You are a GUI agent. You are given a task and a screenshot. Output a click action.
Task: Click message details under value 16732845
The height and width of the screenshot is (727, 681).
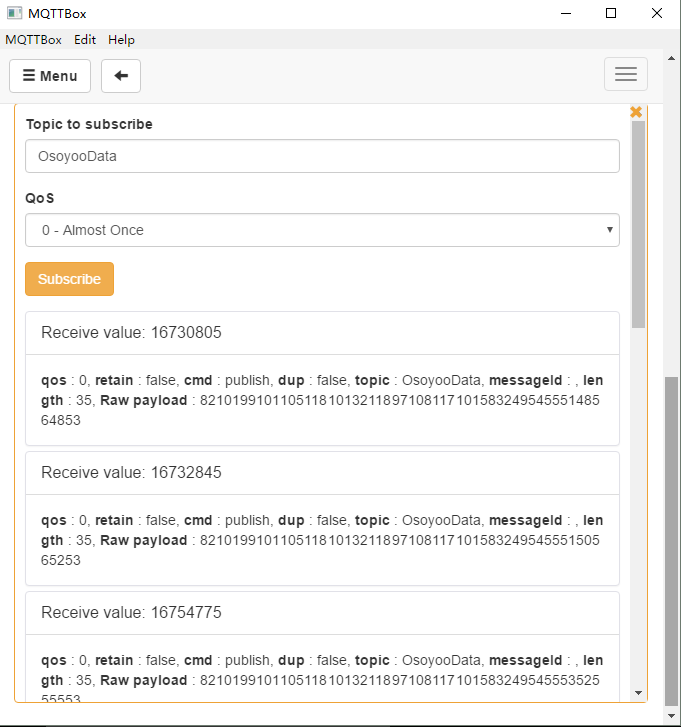[322, 540]
